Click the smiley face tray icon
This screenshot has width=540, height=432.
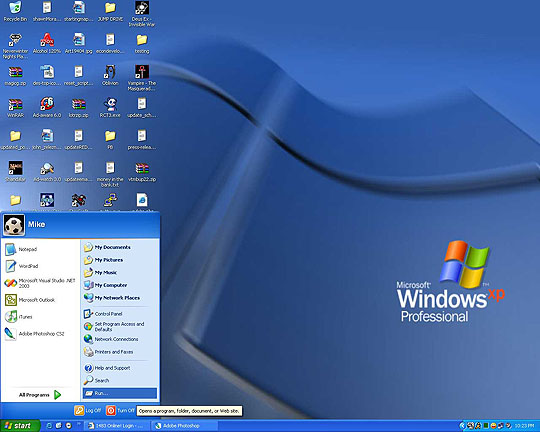tap(493, 426)
